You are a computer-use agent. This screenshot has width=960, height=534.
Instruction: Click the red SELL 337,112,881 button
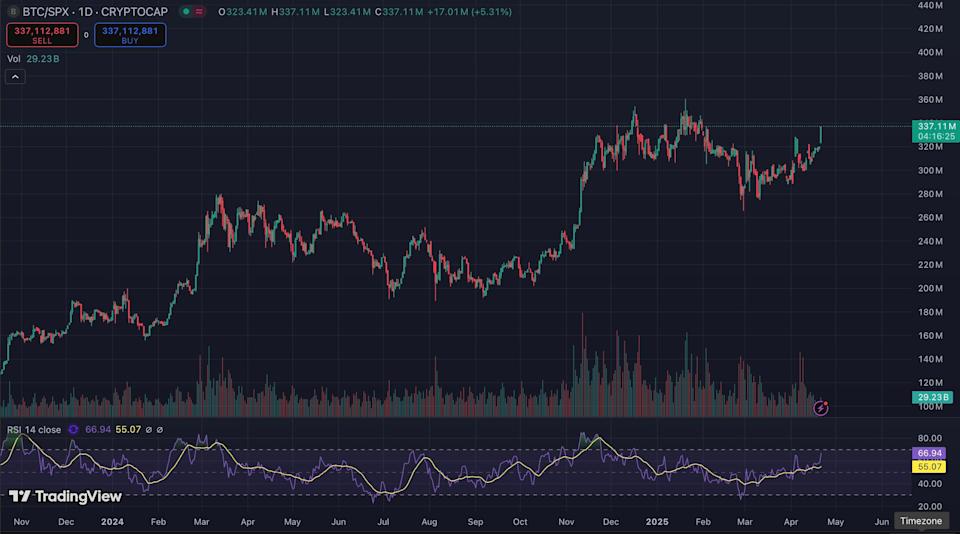(x=42, y=35)
